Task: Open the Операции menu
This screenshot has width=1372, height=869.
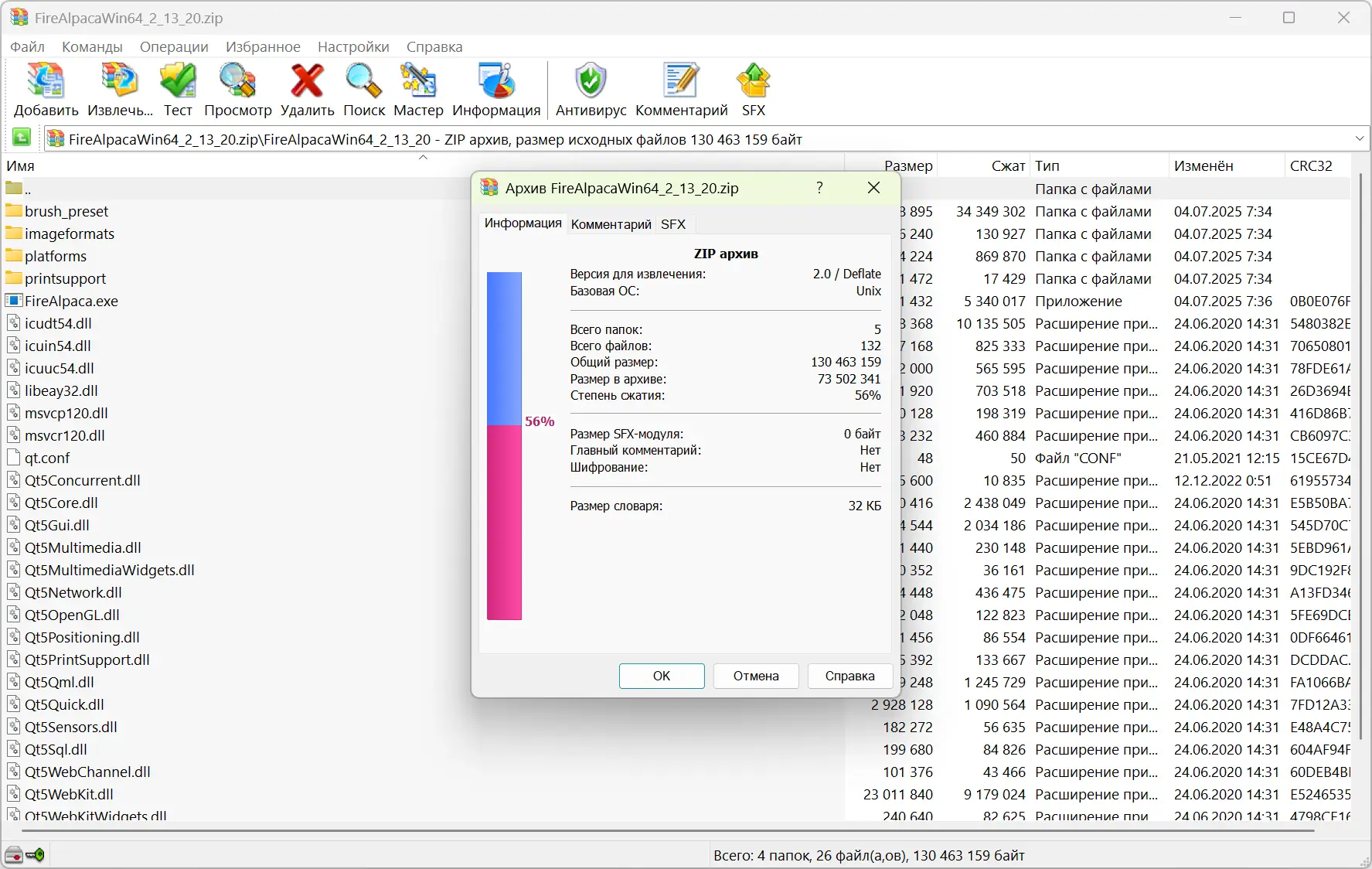Action: tap(174, 46)
